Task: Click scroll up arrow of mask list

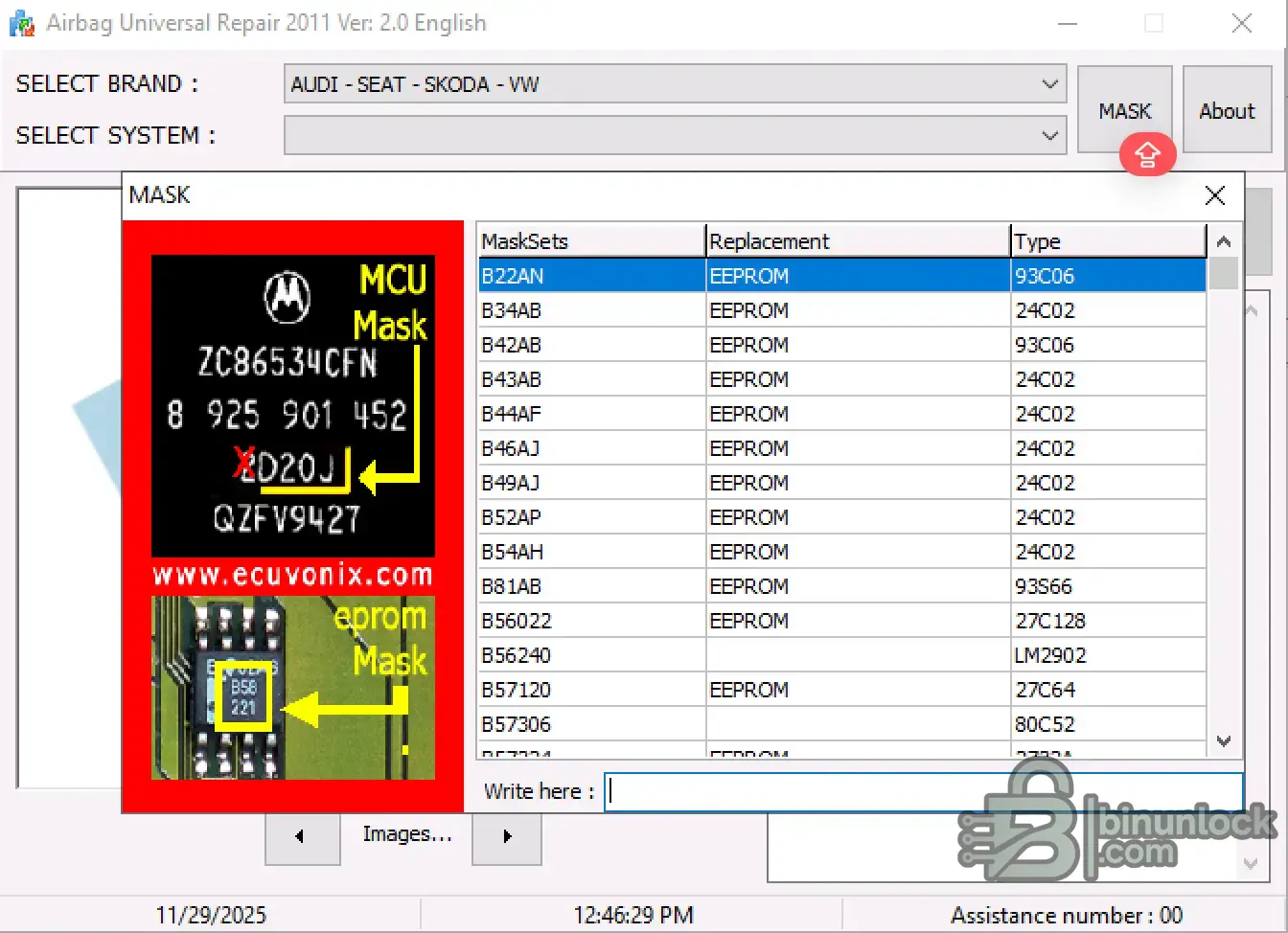Action: pos(1223,241)
